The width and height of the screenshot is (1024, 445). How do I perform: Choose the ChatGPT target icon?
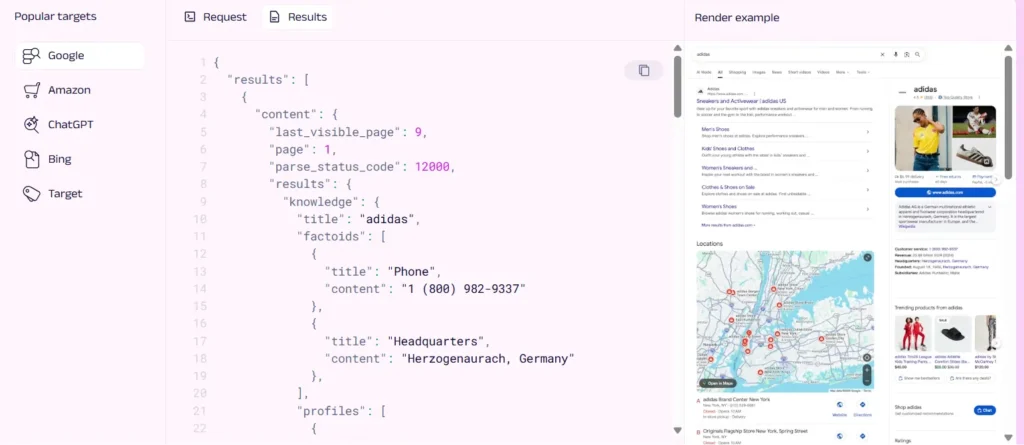31,125
